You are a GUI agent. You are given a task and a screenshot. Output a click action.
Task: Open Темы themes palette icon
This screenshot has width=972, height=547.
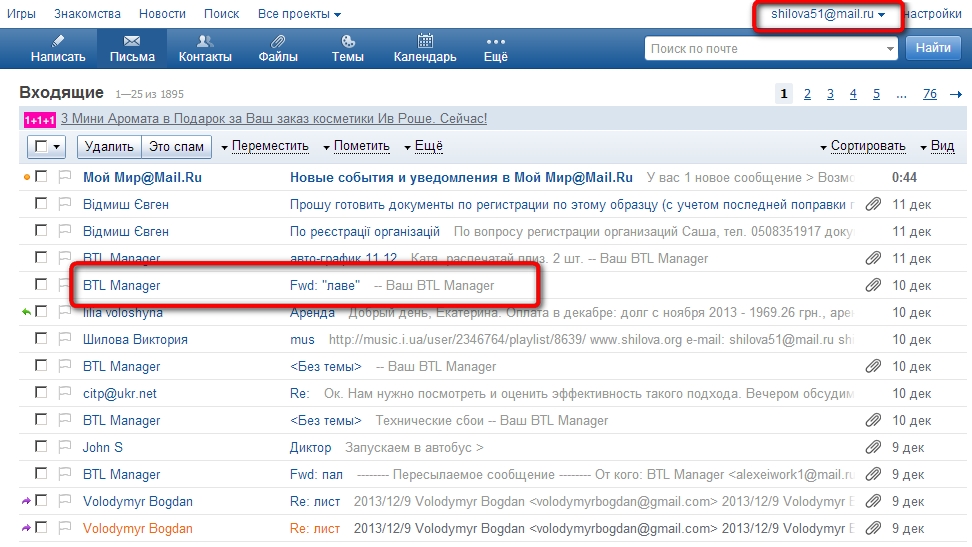pos(347,41)
